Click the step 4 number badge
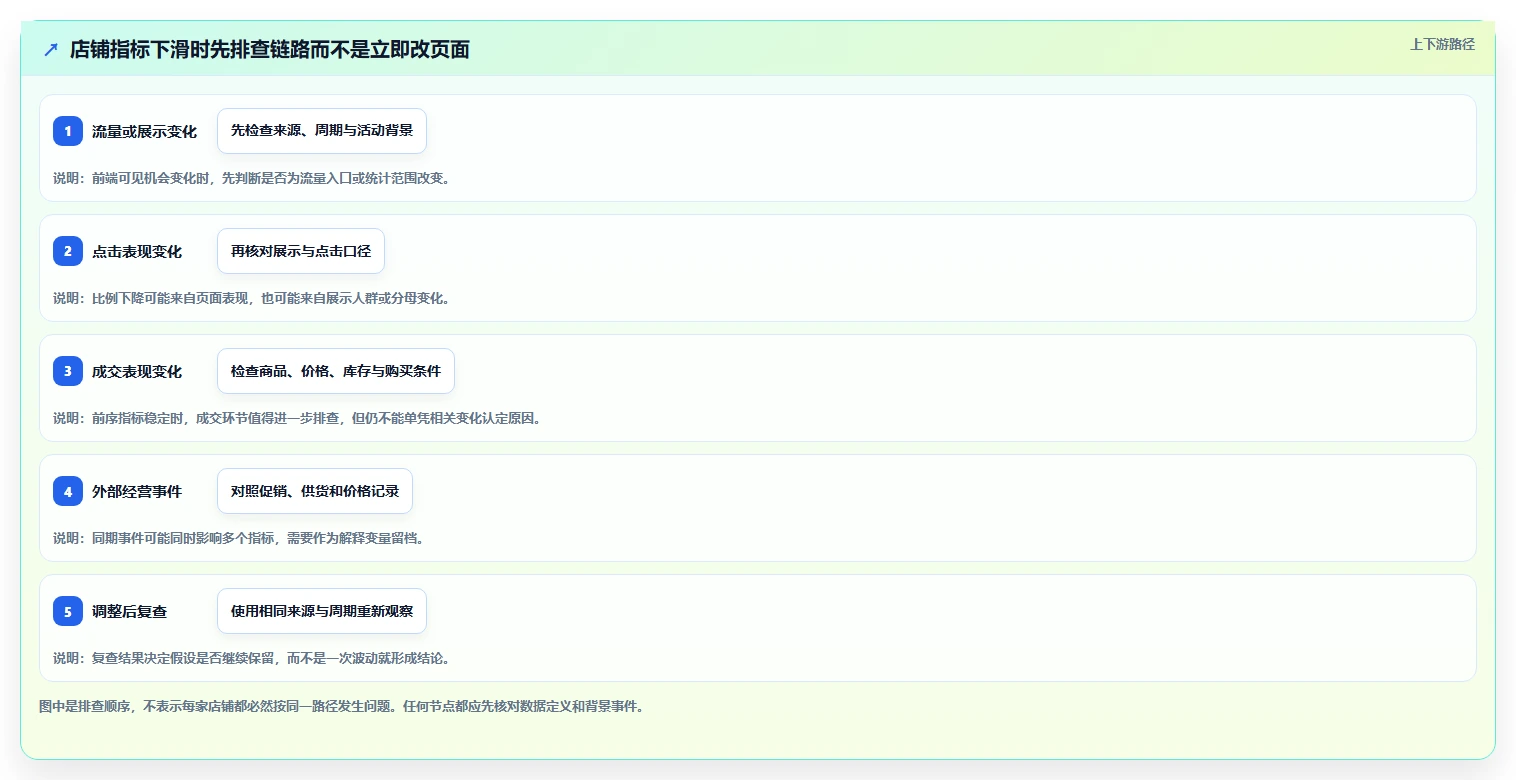The height and width of the screenshot is (780, 1516). point(68,491)
